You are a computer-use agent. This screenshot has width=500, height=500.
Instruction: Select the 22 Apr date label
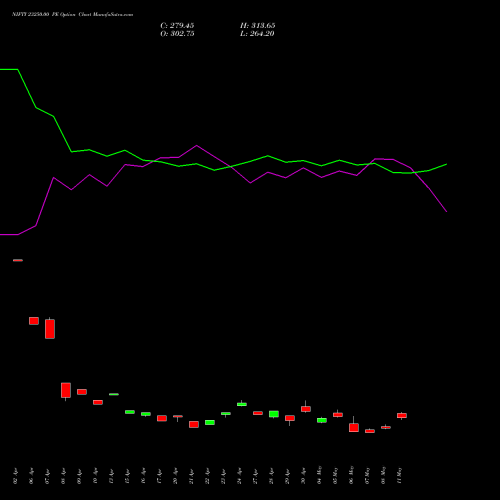[x=207, y=476]
